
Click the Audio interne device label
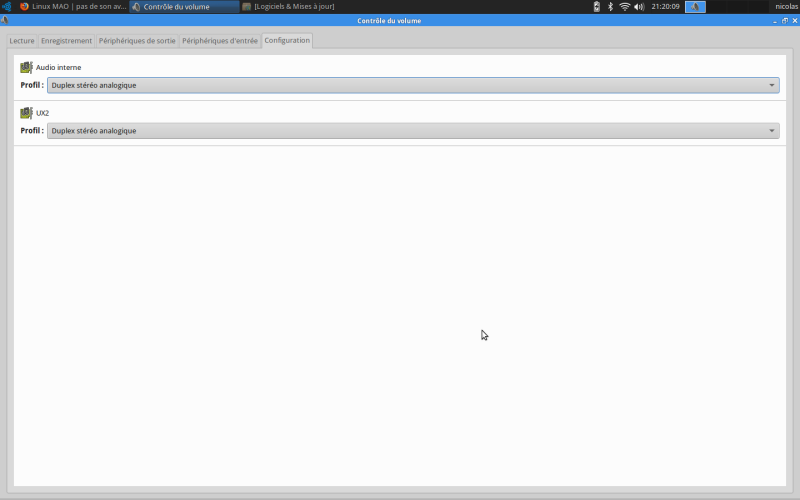point(58,67)
